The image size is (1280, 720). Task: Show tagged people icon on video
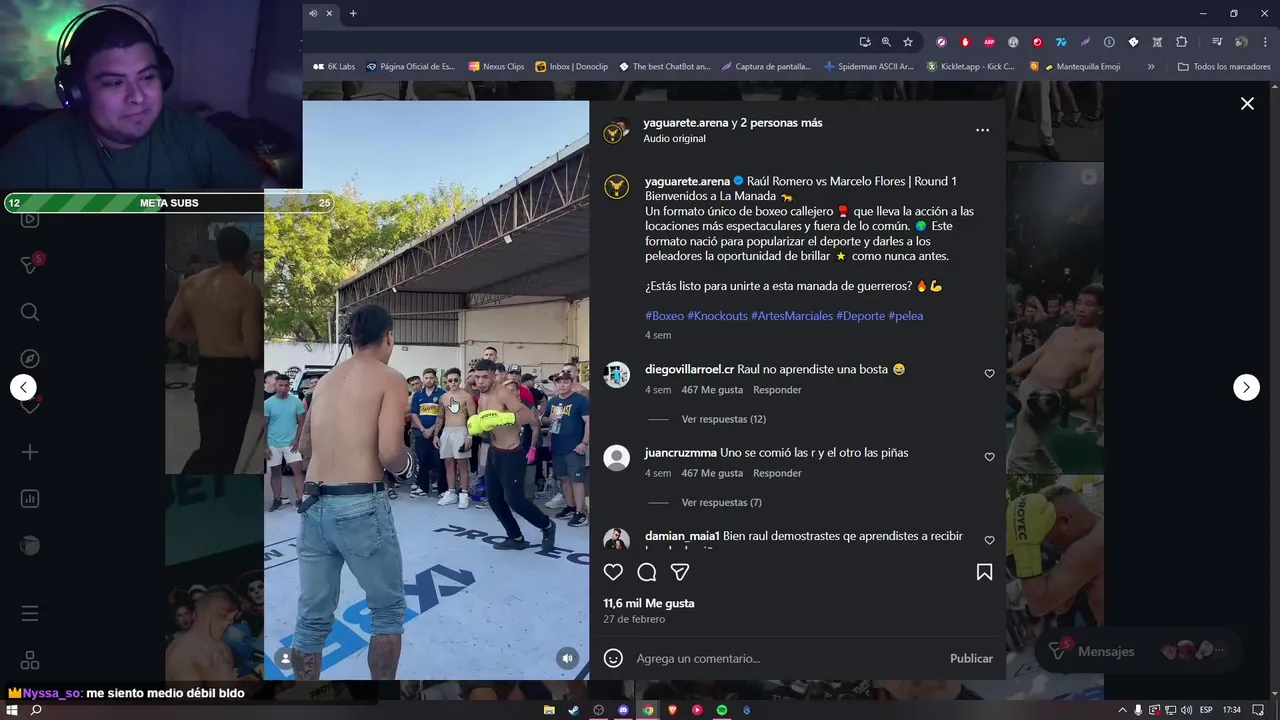click(286, 658)
